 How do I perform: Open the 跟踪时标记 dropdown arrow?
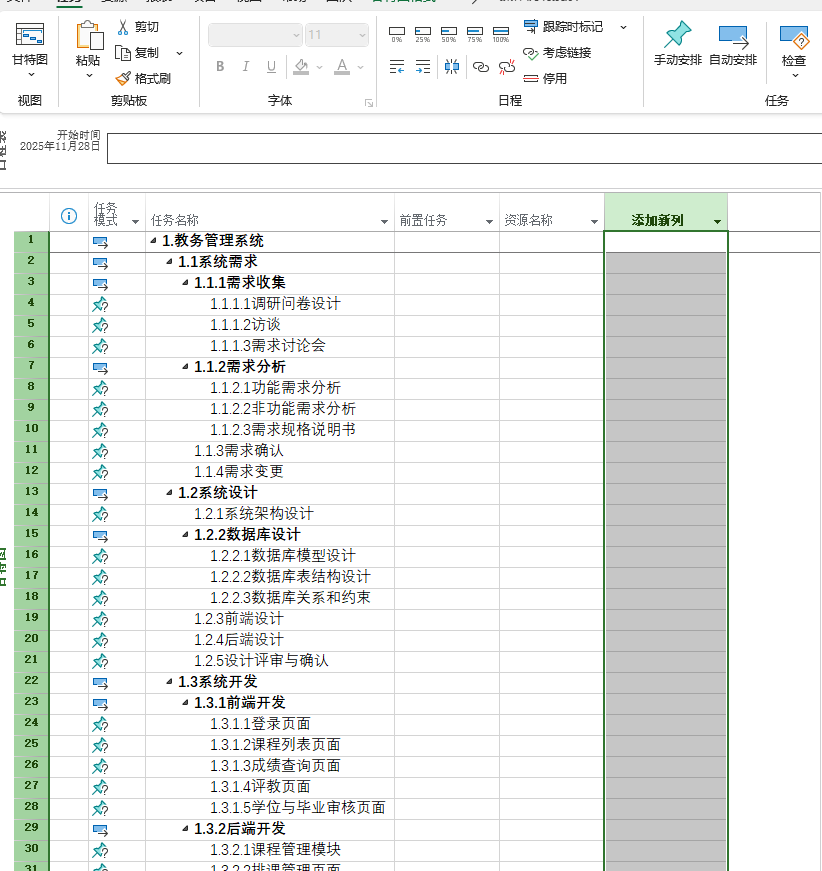click(624, 27)
